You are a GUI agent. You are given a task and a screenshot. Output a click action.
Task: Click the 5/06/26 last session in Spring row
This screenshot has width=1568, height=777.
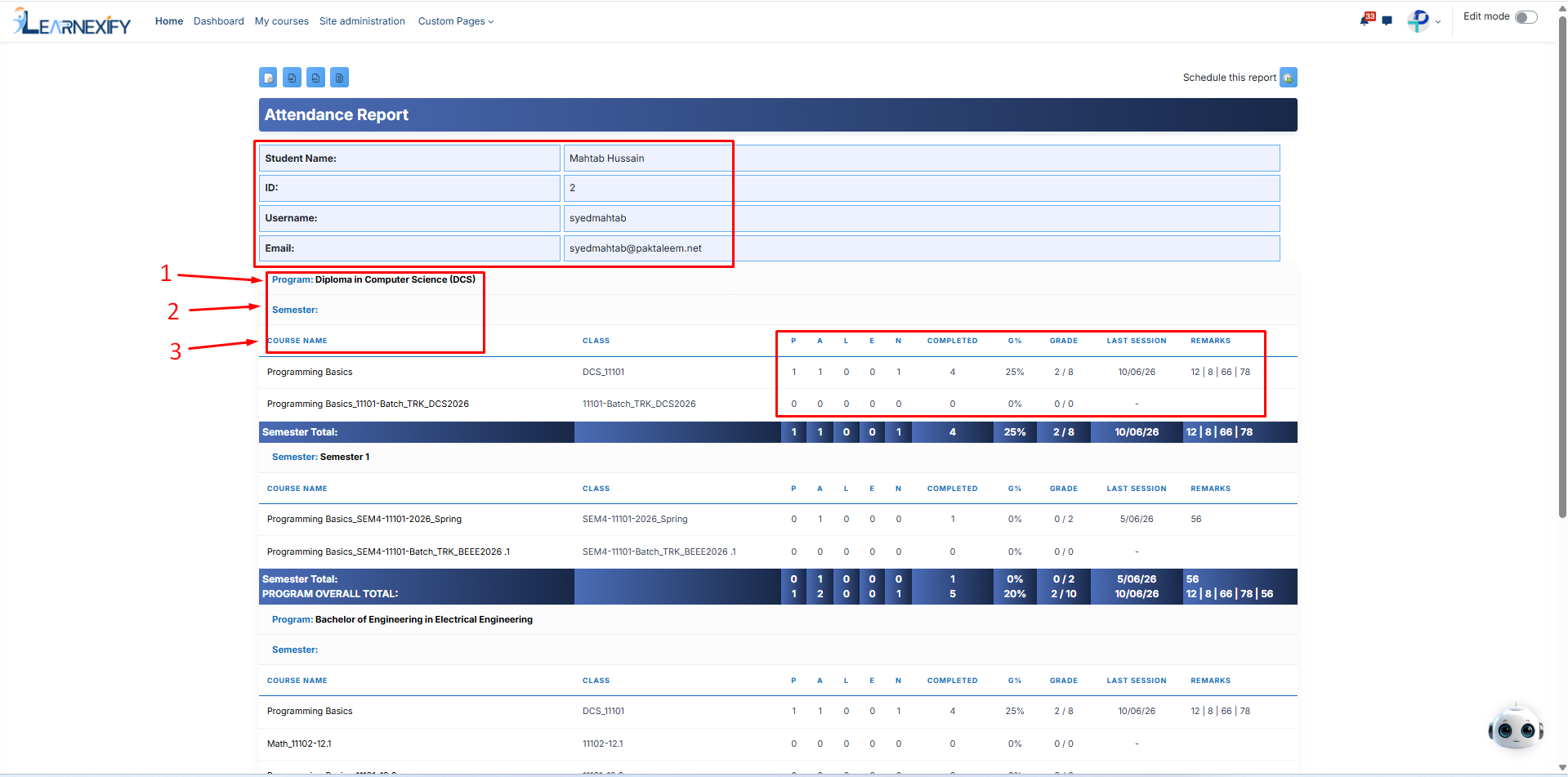pyautogui.click(x=1137, y=519)
